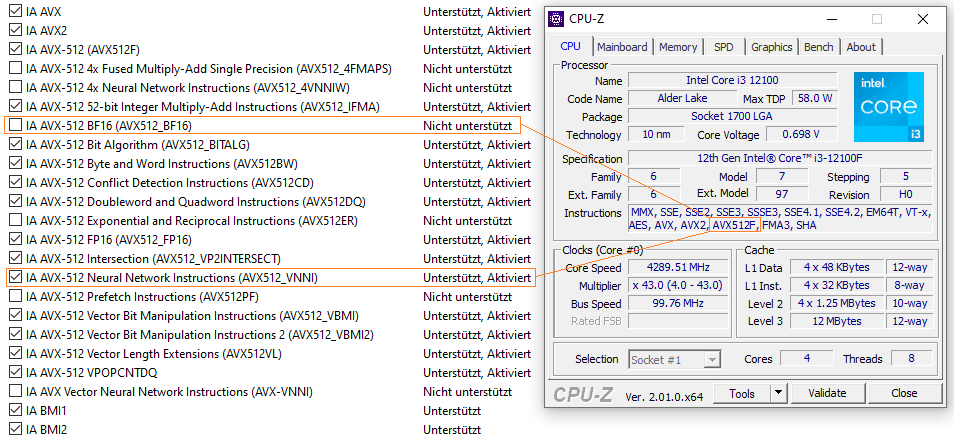Screen dimensions: 954x439
Task: Switch to the CPU tab
Action: 571,46
